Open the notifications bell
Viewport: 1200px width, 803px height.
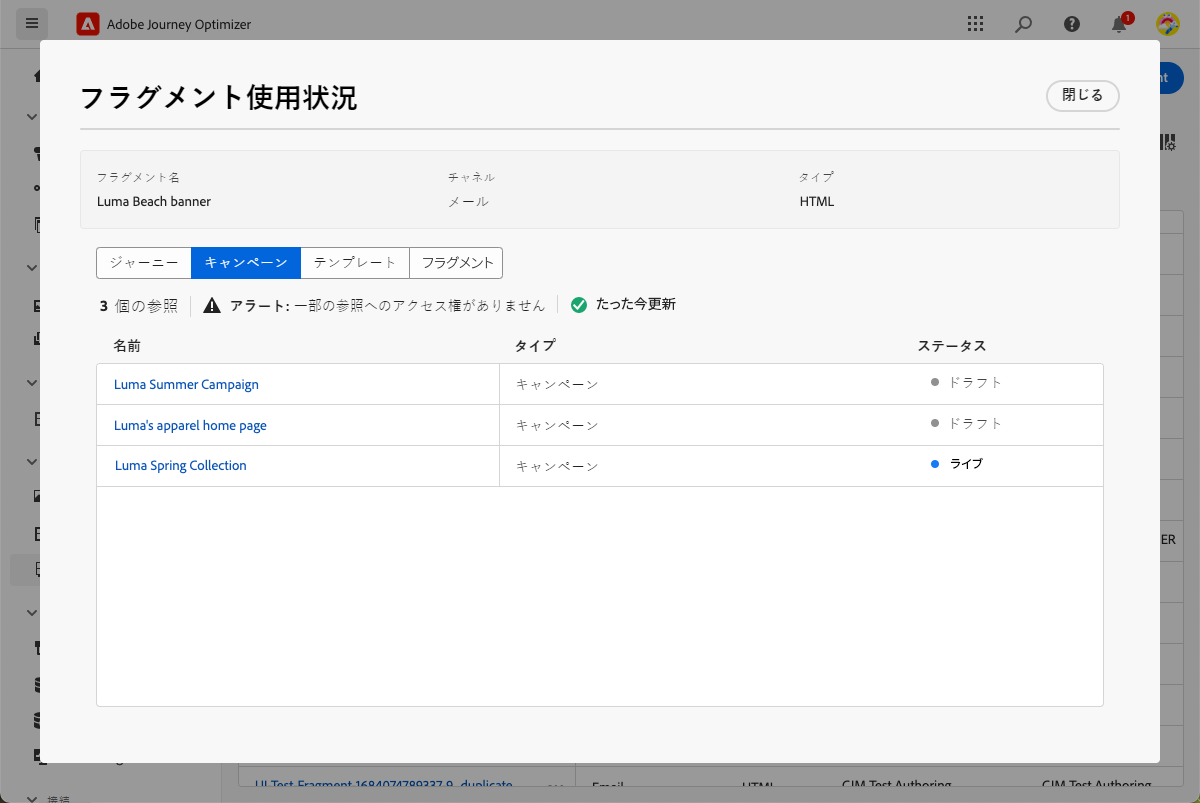pos(1120,24)
